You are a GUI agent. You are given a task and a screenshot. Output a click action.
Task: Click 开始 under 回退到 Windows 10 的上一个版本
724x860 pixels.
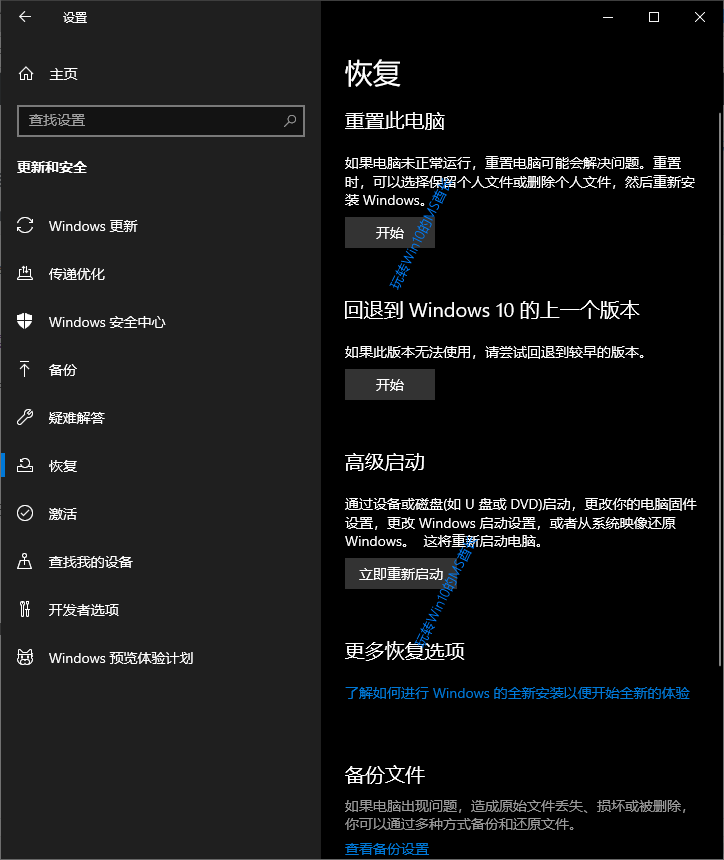click(x=390, y=384)
